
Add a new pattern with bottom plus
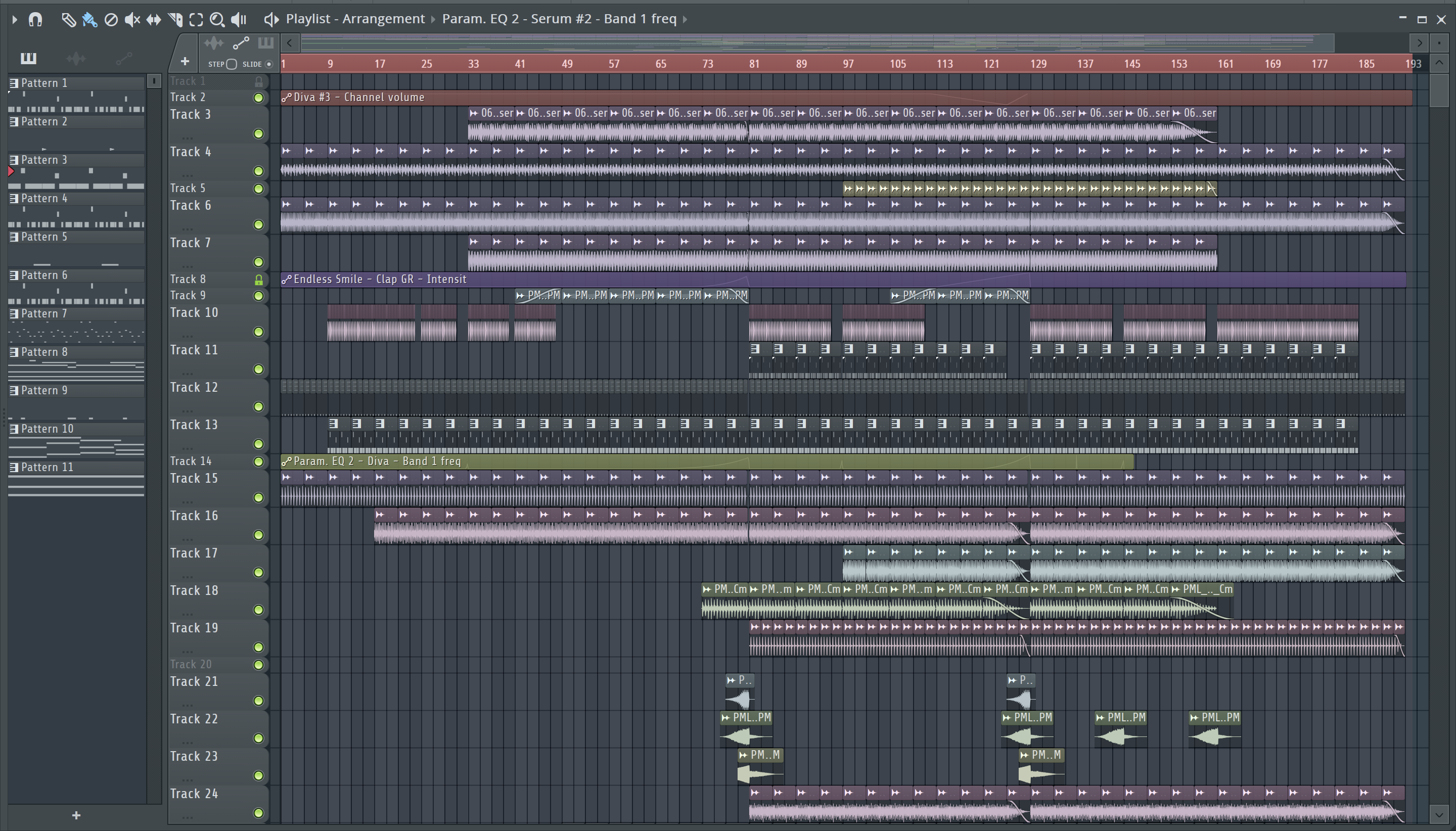point(76,816)
